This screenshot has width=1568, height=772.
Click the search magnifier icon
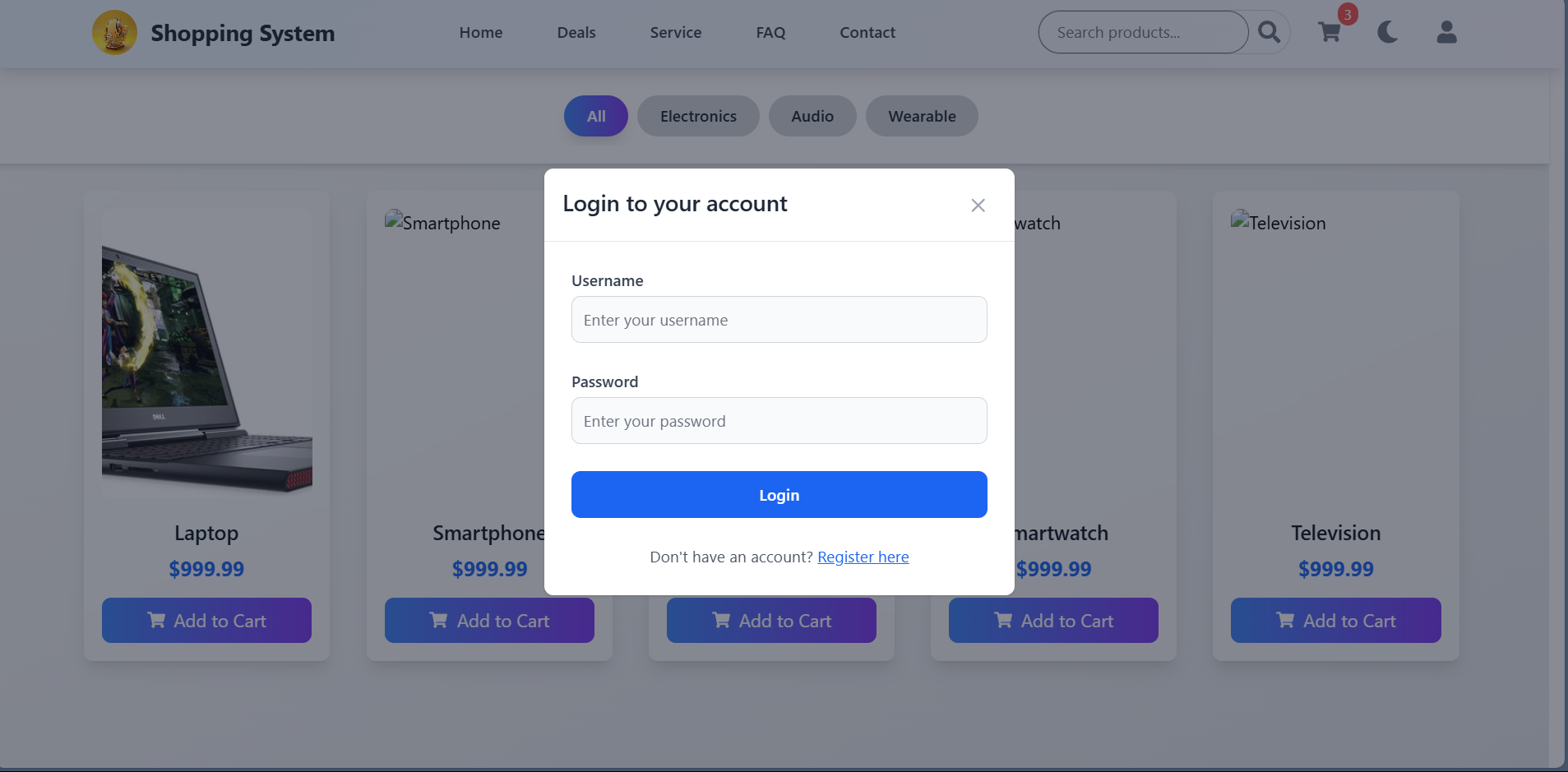(1269, 31)
